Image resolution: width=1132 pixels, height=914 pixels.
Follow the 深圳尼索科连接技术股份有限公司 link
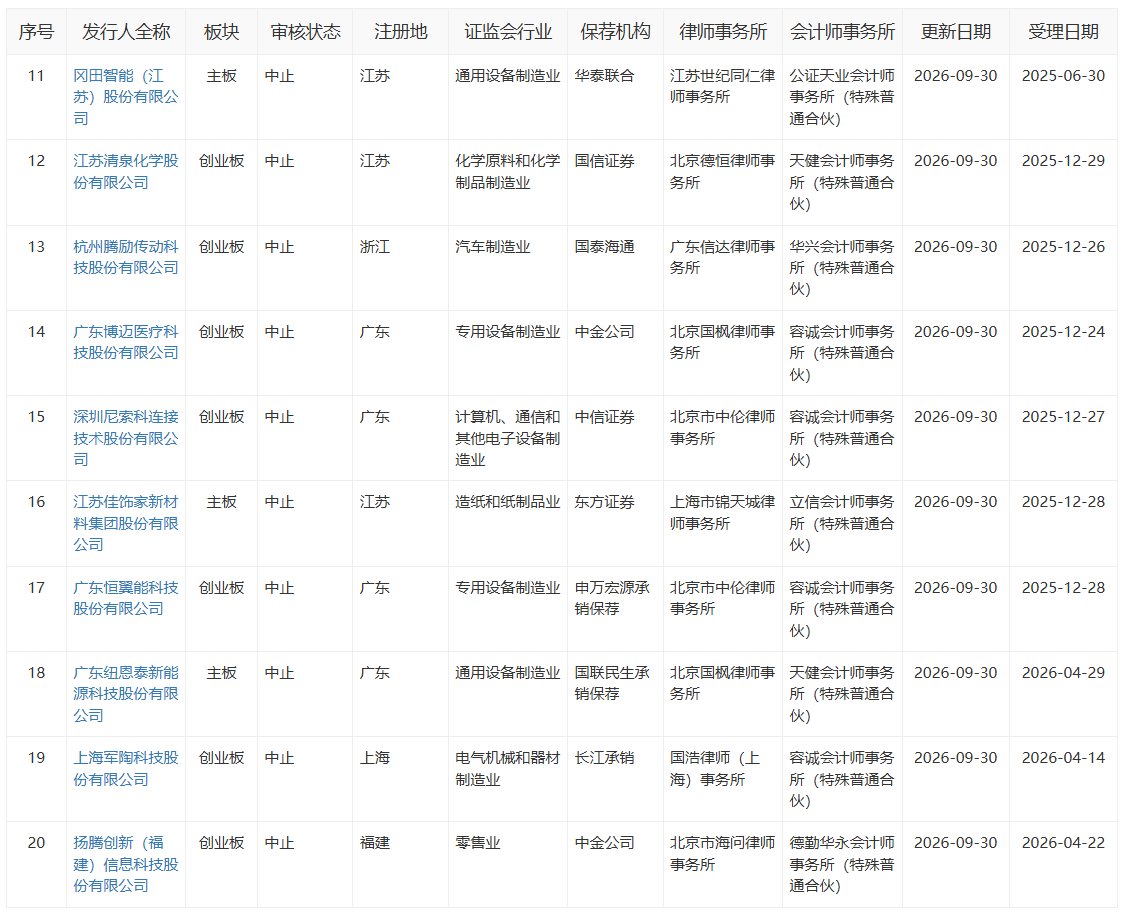coord(126,438)
